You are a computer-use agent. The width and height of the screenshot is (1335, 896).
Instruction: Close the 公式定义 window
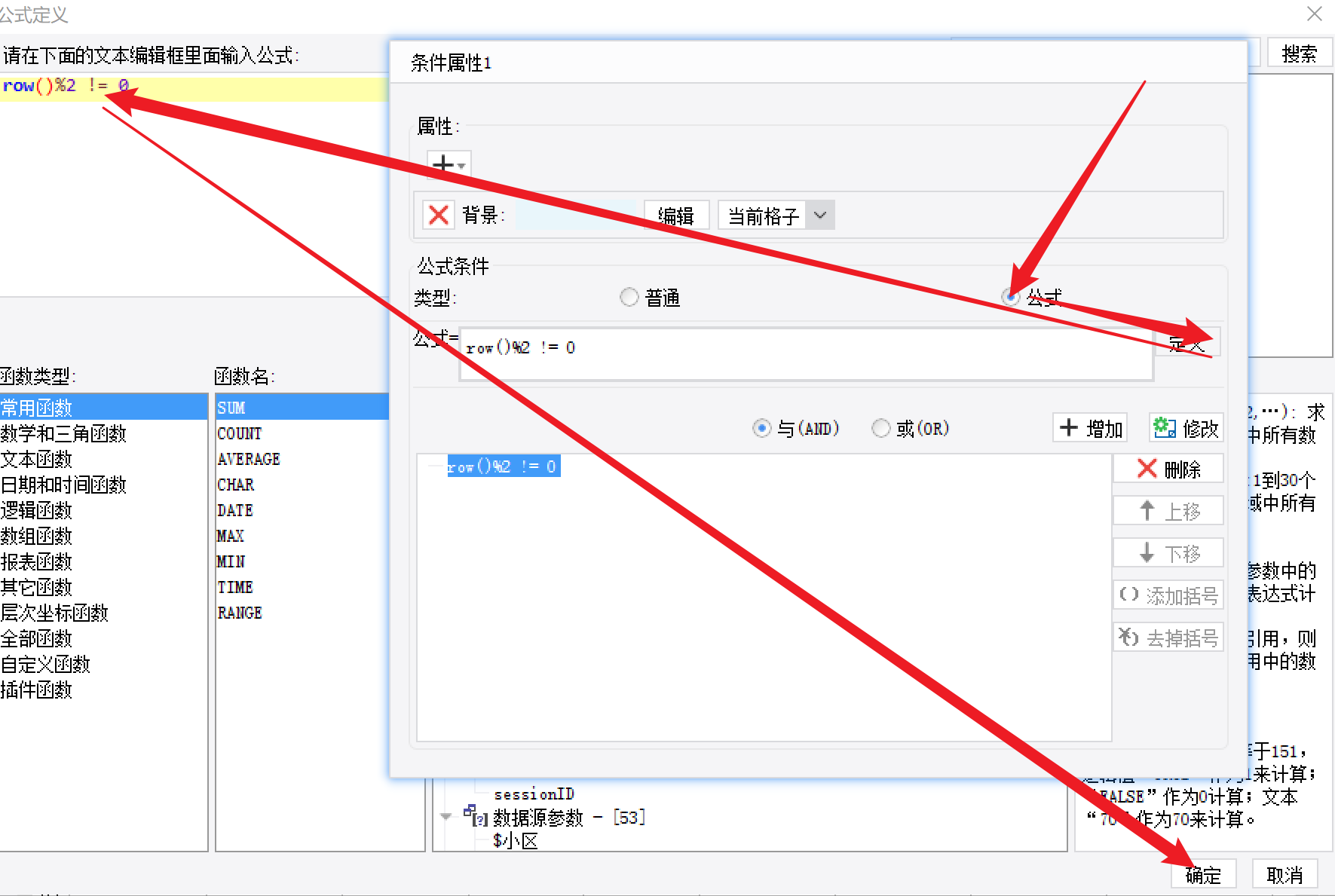tap(1315, 14)
